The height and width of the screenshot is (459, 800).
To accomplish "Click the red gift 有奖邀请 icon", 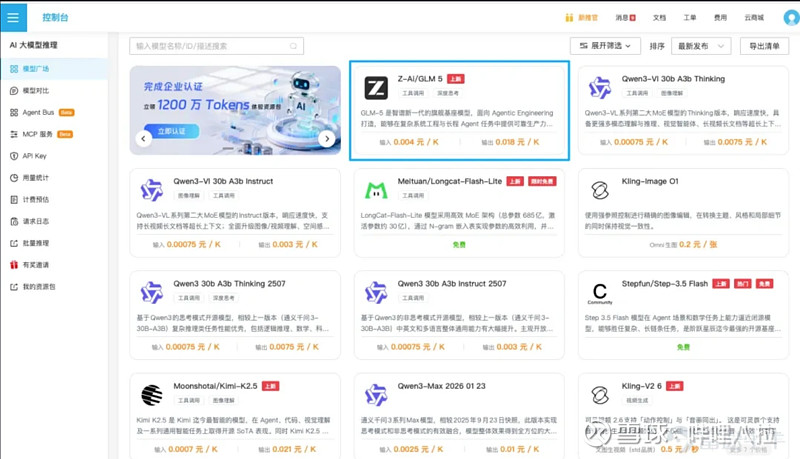I will pos(14,265).
